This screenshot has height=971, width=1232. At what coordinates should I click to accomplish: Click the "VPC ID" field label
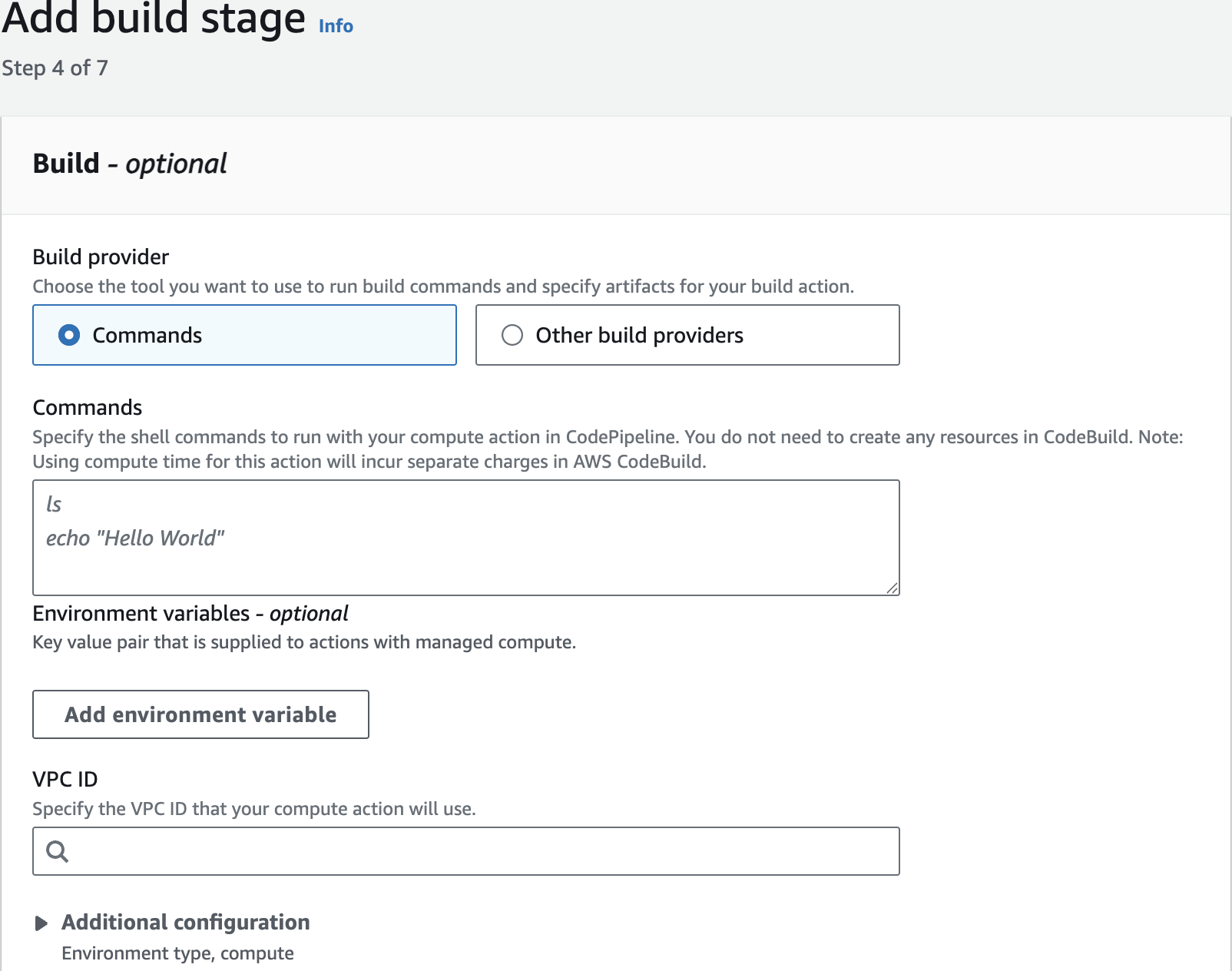coord(65,779)
